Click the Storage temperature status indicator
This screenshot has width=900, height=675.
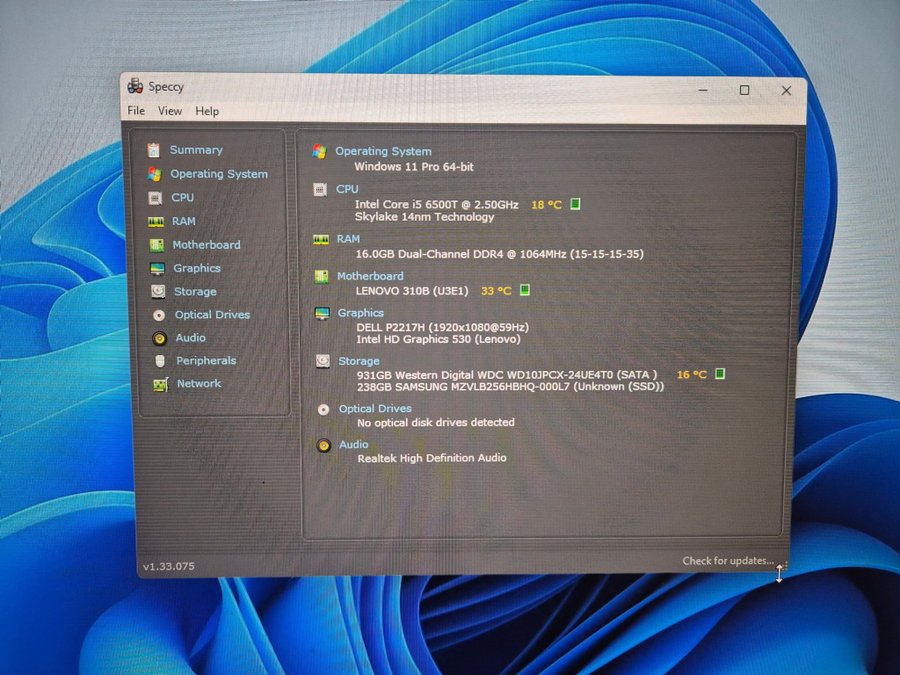tap(720, 375)
